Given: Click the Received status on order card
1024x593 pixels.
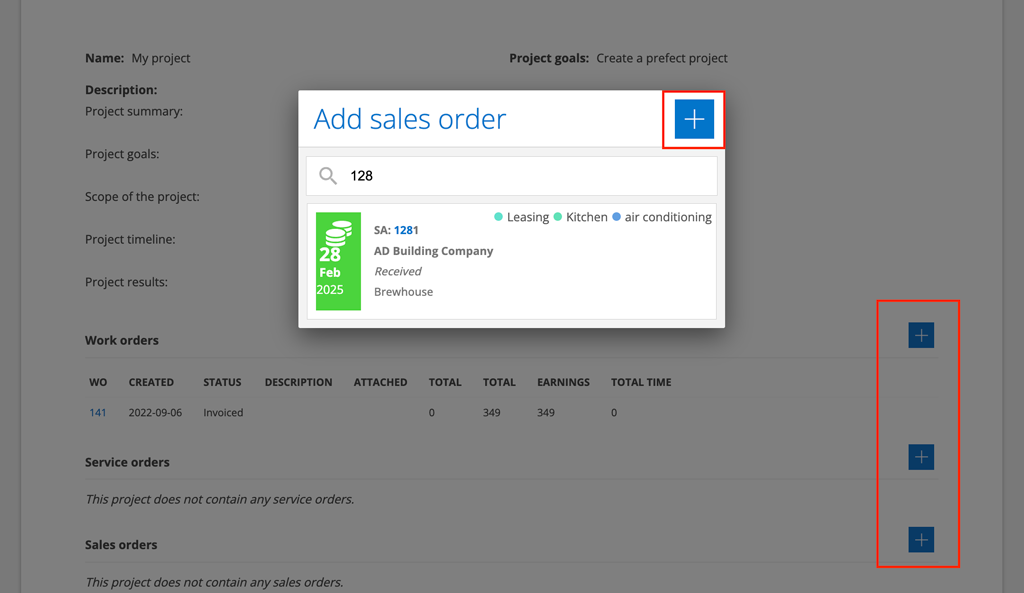Looking at the screenshot, I should point(398,271).
